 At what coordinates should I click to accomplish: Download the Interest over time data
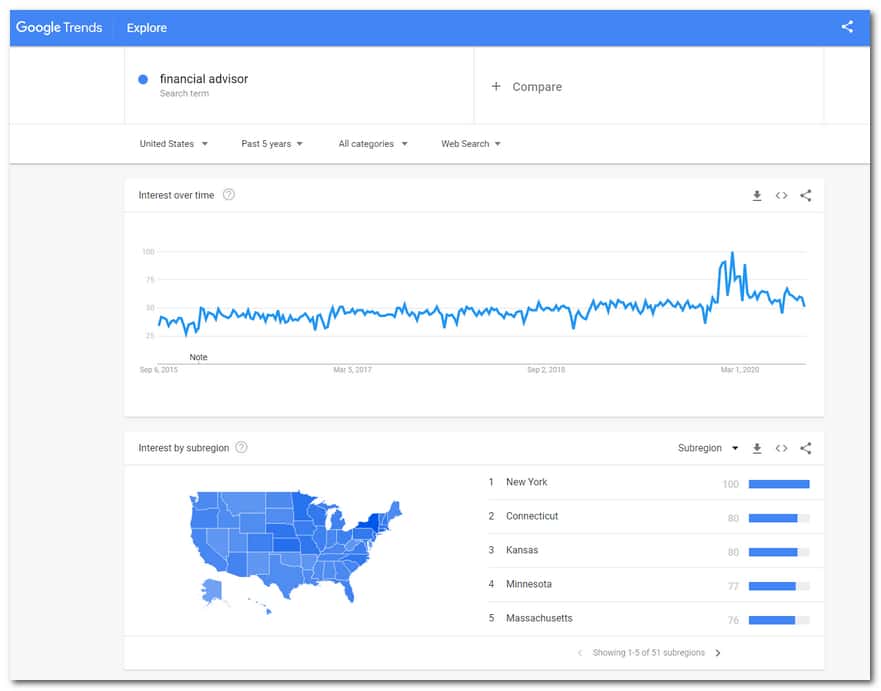click(x=757, y=195)
